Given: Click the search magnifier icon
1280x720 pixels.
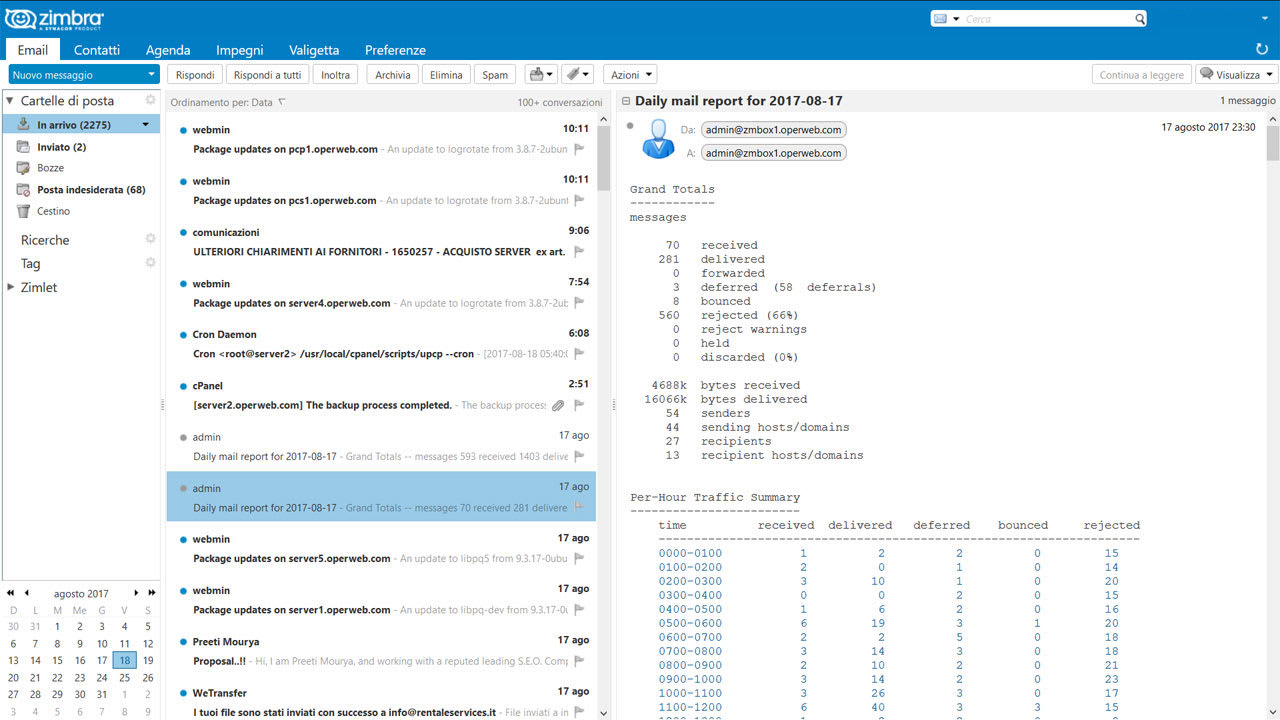Looking at the screenshot, I should pyautogui.click(x=1140, y=19).
